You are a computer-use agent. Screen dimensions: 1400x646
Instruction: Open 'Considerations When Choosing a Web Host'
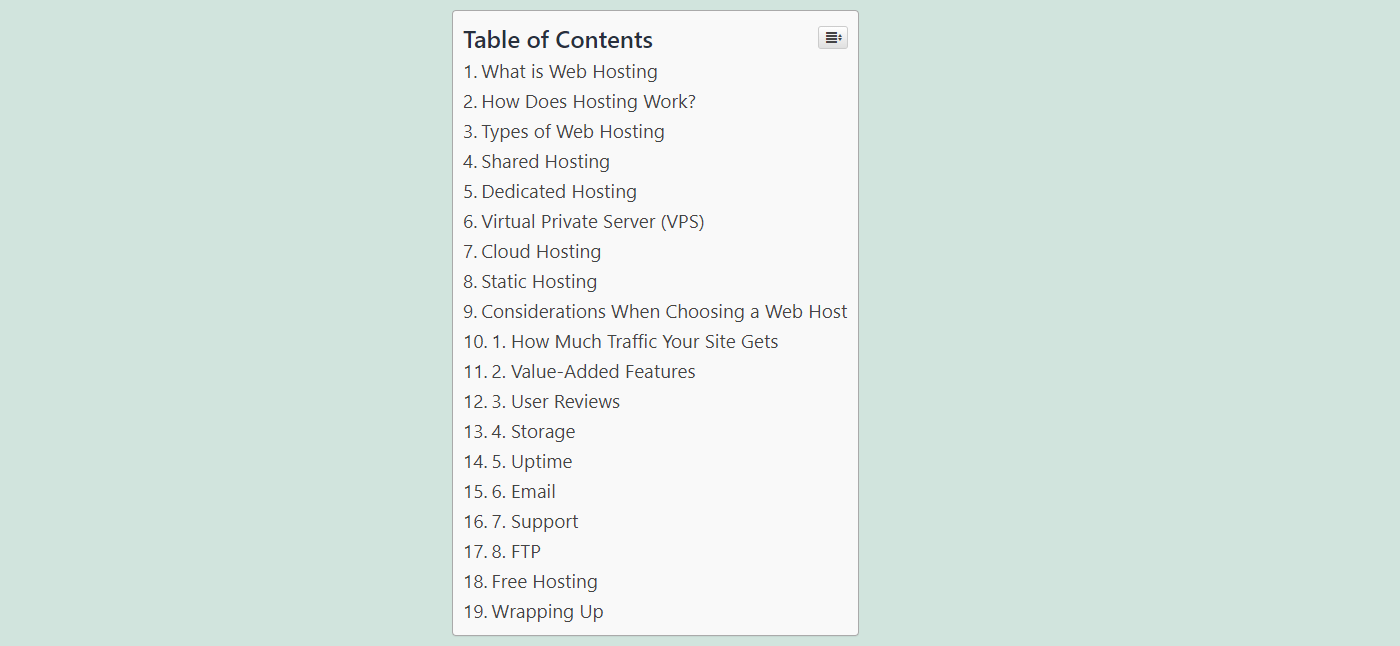click(x=664, y=311)
